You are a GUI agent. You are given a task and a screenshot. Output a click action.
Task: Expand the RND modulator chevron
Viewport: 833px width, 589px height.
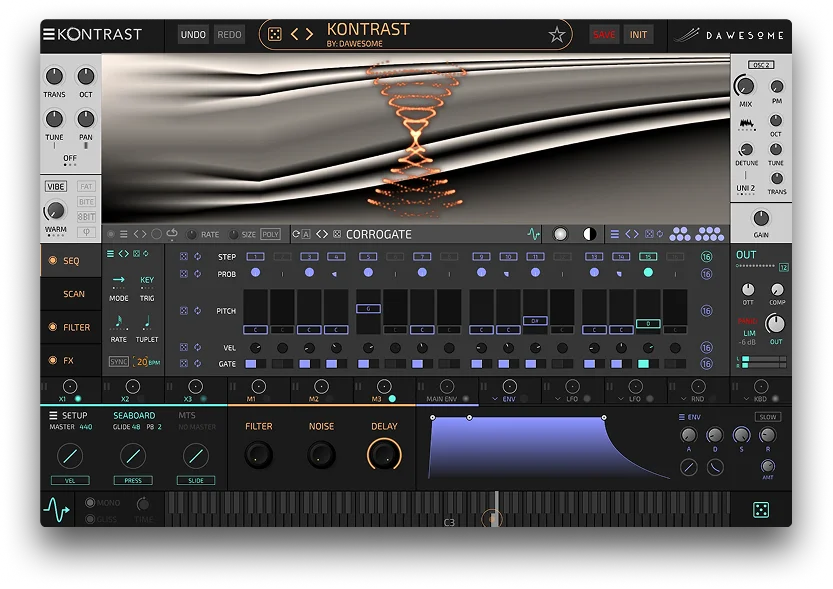683,399
